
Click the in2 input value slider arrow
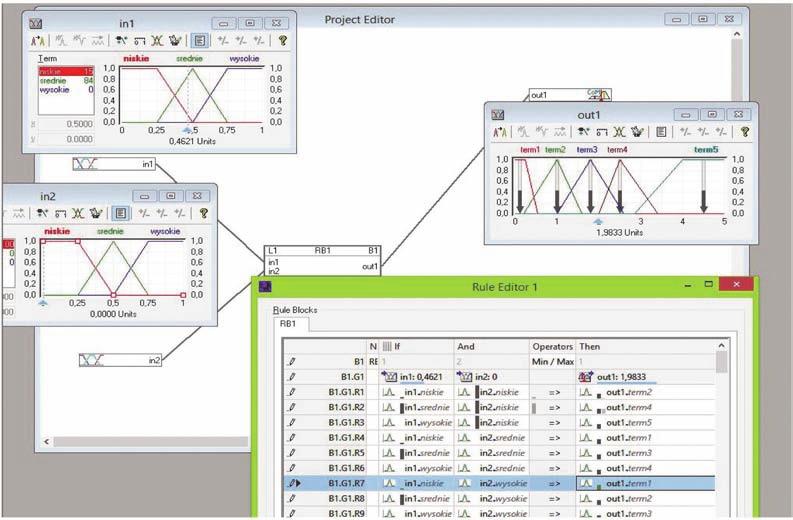43,303
